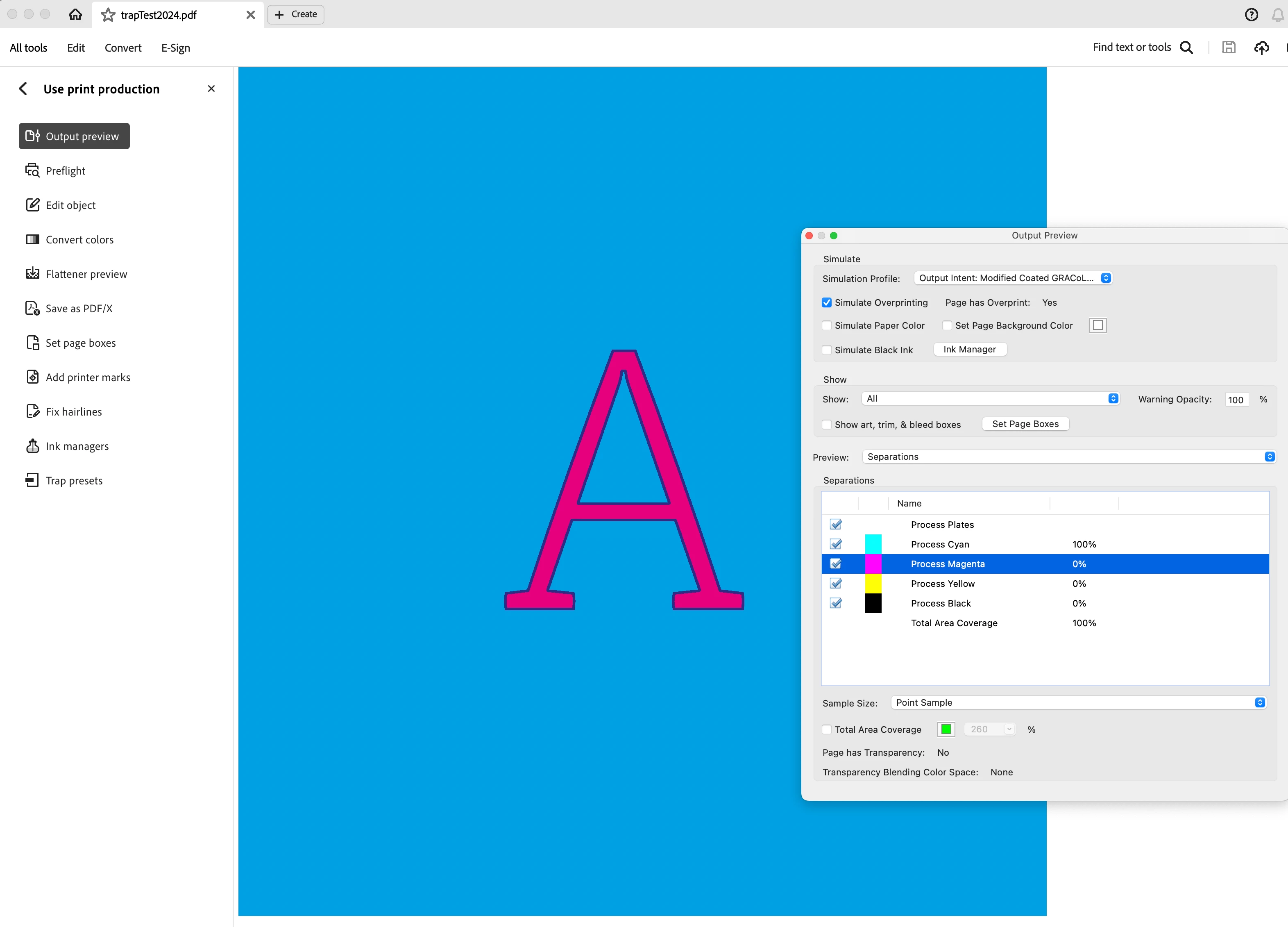Open the Flattener preview tool
Image resolution: width=1288 pixels, height=927 pixels.
click(x=86, y=274)
